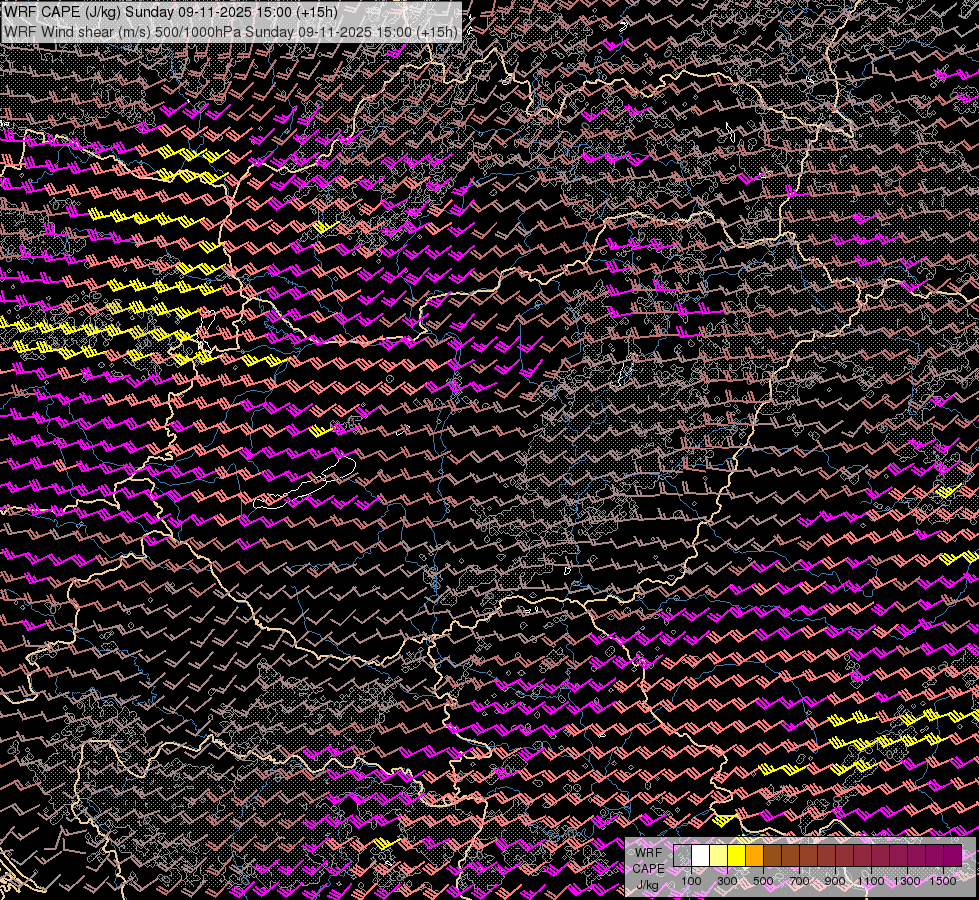This screenshot has width=979, height=900.
Task: Select the WRF Wind shear title line
Action: coord(230,31)
